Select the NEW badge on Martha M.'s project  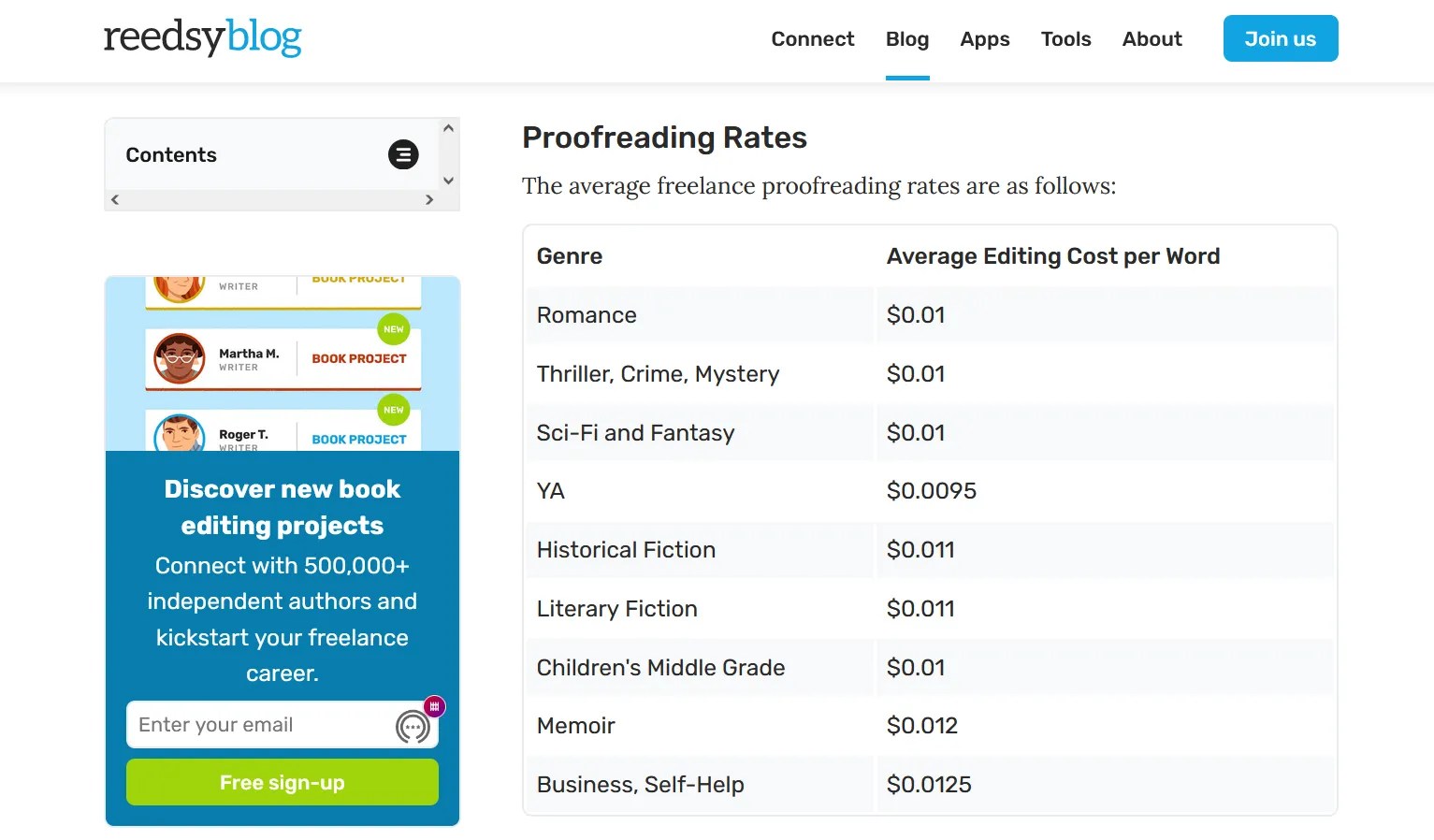(393, 329)
